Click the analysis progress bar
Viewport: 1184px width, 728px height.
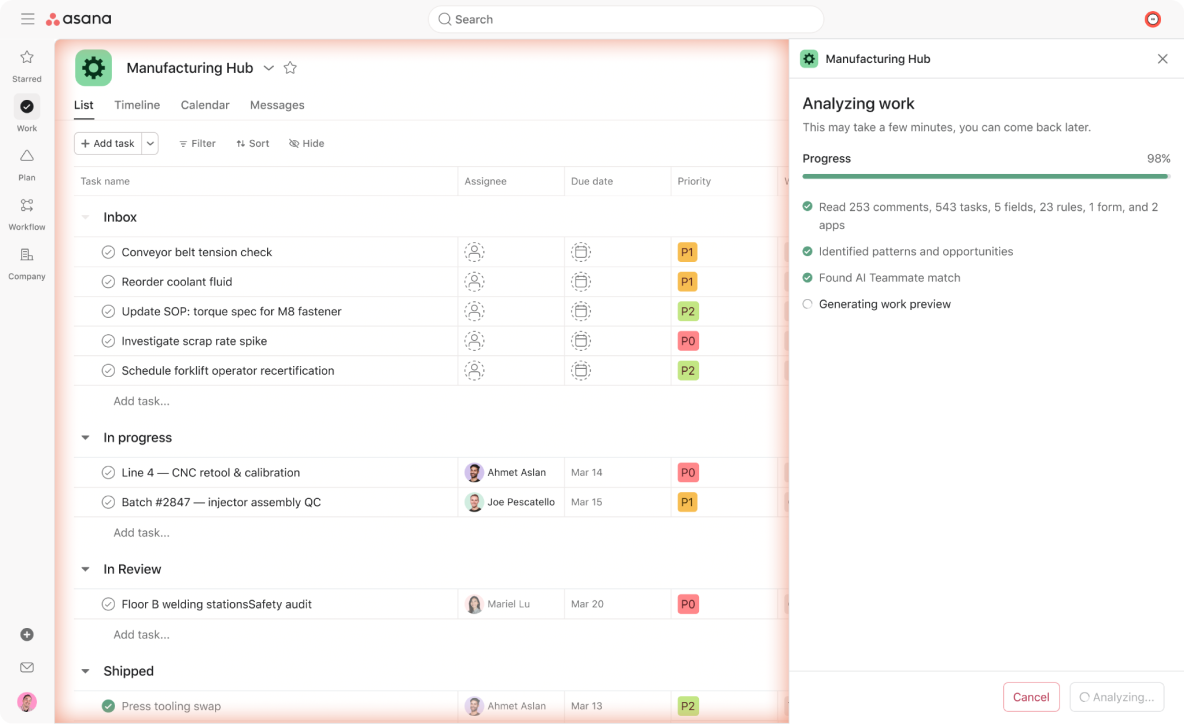(986, 177)
